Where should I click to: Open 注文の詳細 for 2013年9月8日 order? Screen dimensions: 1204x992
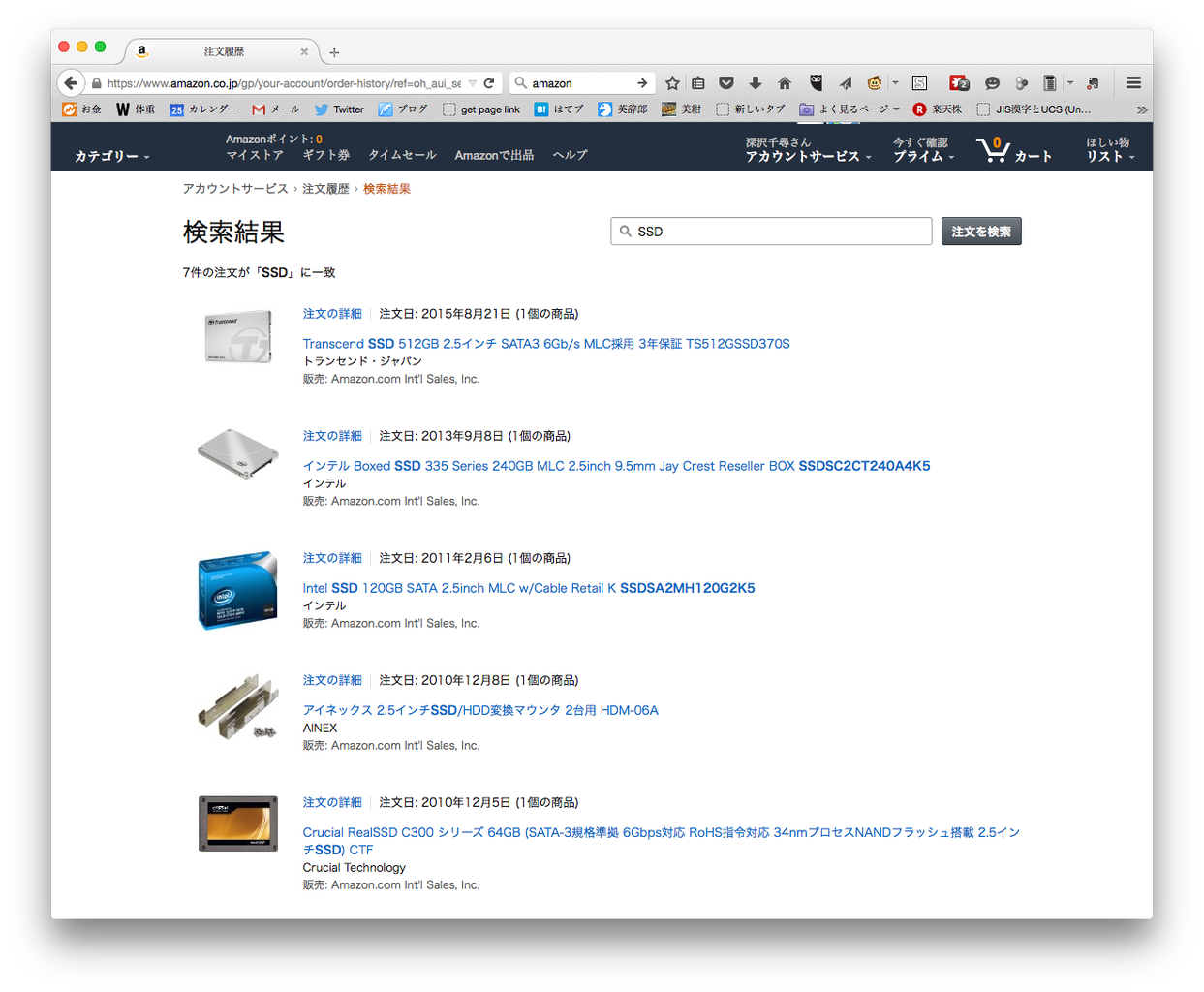pos(332,436)
